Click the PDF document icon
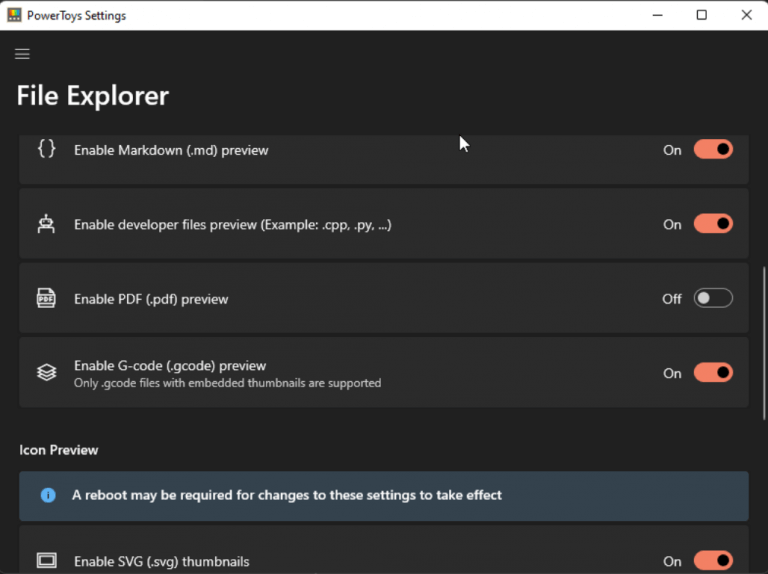The image size is (768, 574). pyautogui.click(x=46, y=298)
